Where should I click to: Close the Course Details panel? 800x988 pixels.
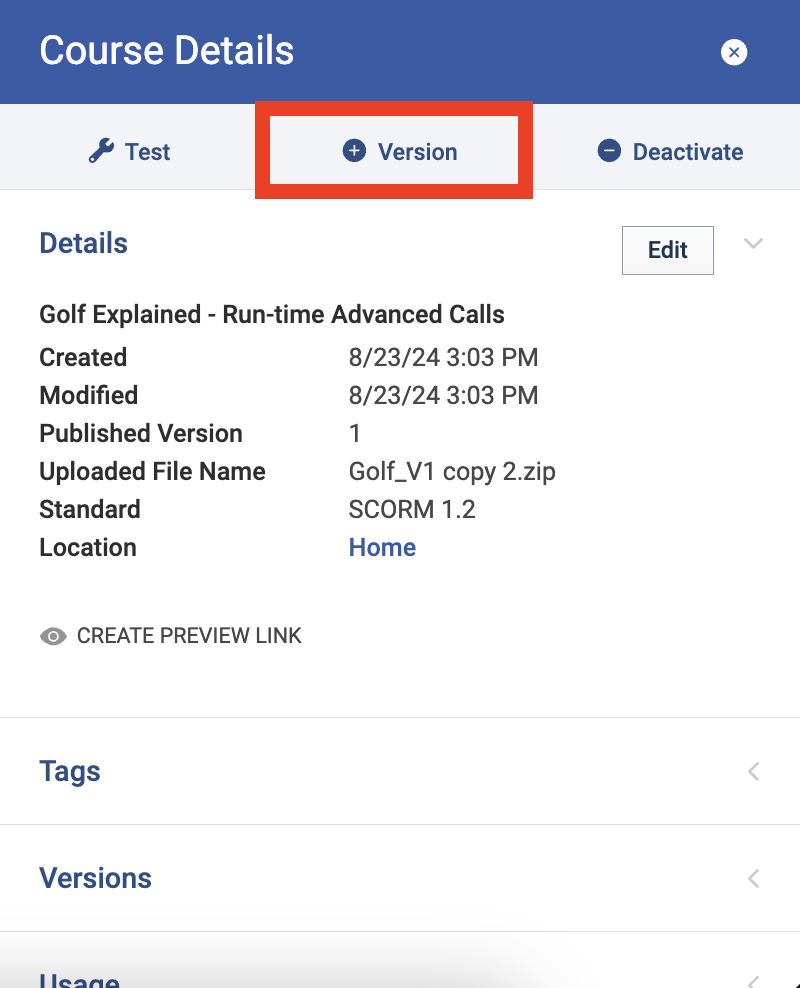pyautogui.click(x=734, y=52)
